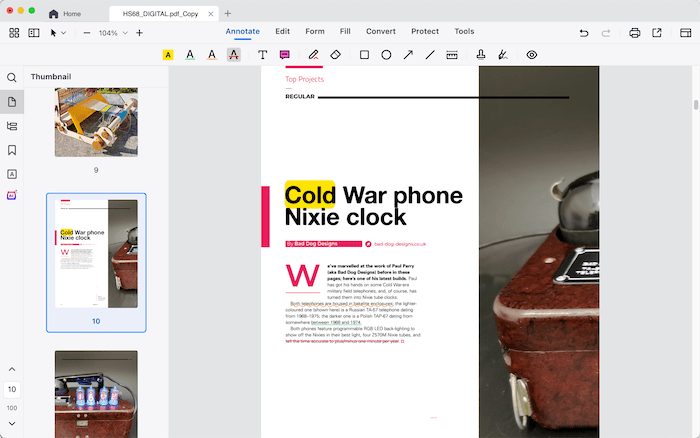Open the Protect tab
Viewport: 700px width, 438px height.
click(425, 32)
